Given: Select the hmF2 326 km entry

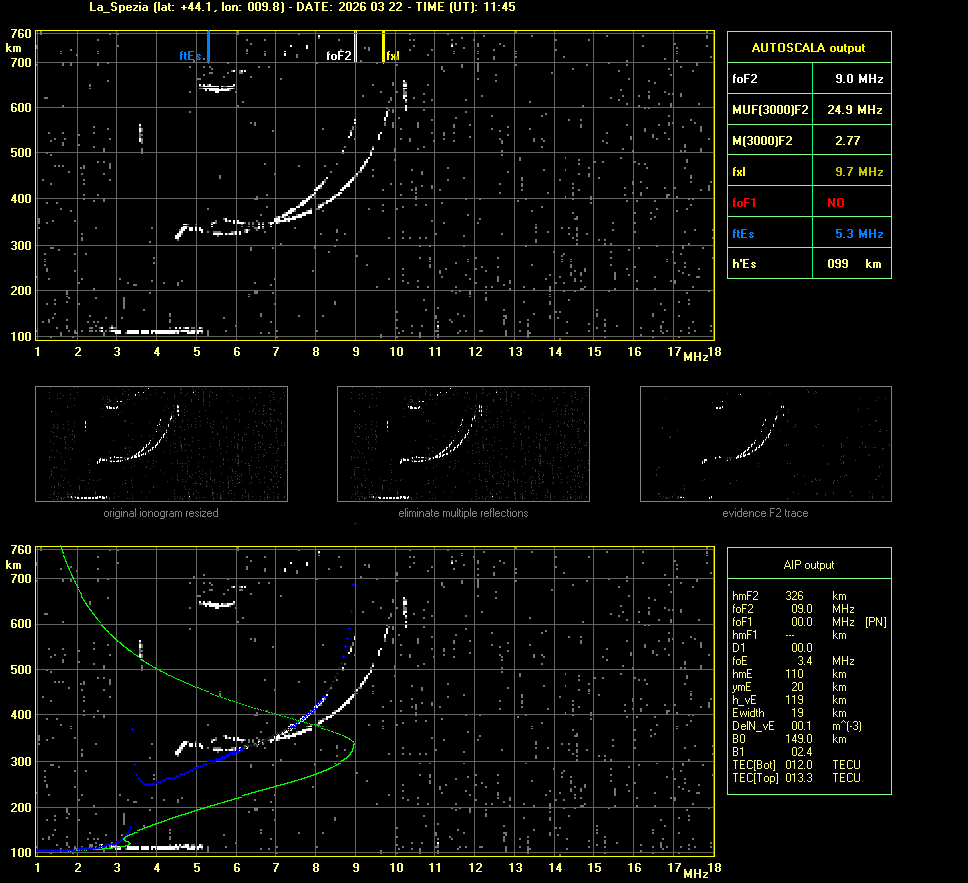Looking at the screenshot, I should point(790,595).
